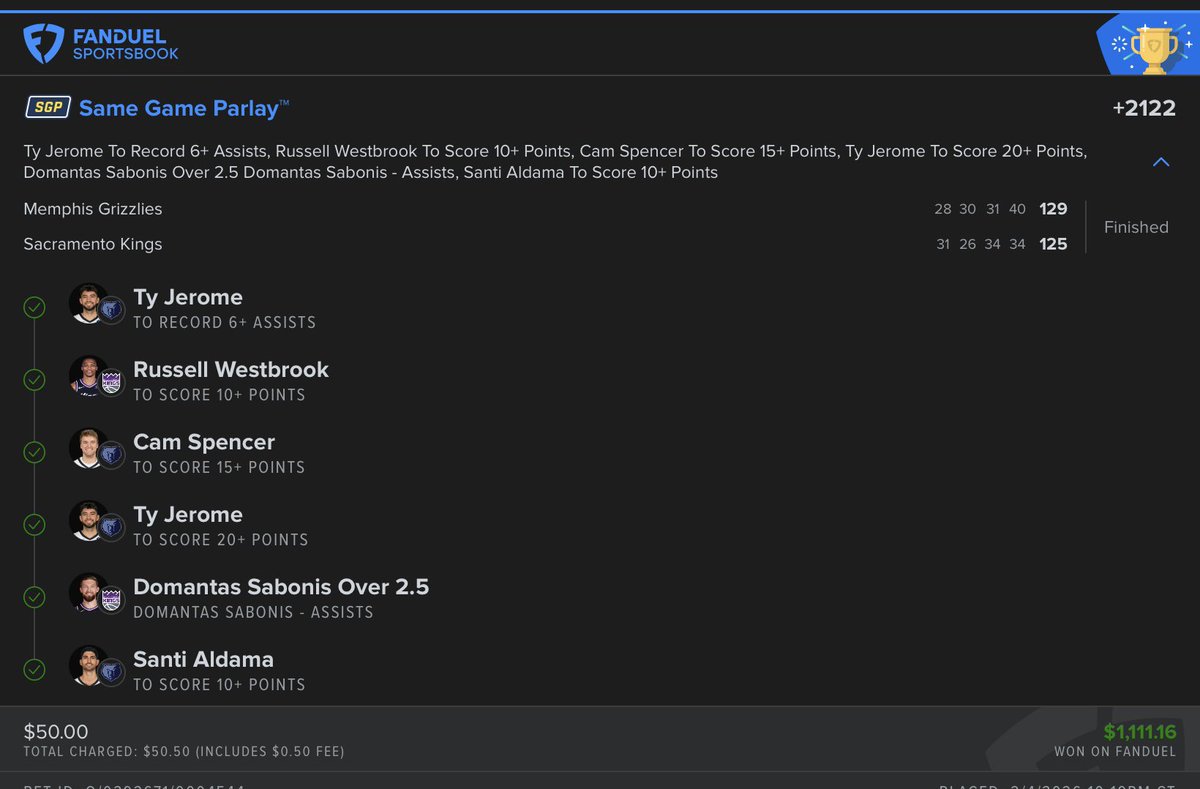Click Domantas Sabonis's player photo
Viewport: 1200px width, 789px height.
pyautogui.click(x=89, y=592)
